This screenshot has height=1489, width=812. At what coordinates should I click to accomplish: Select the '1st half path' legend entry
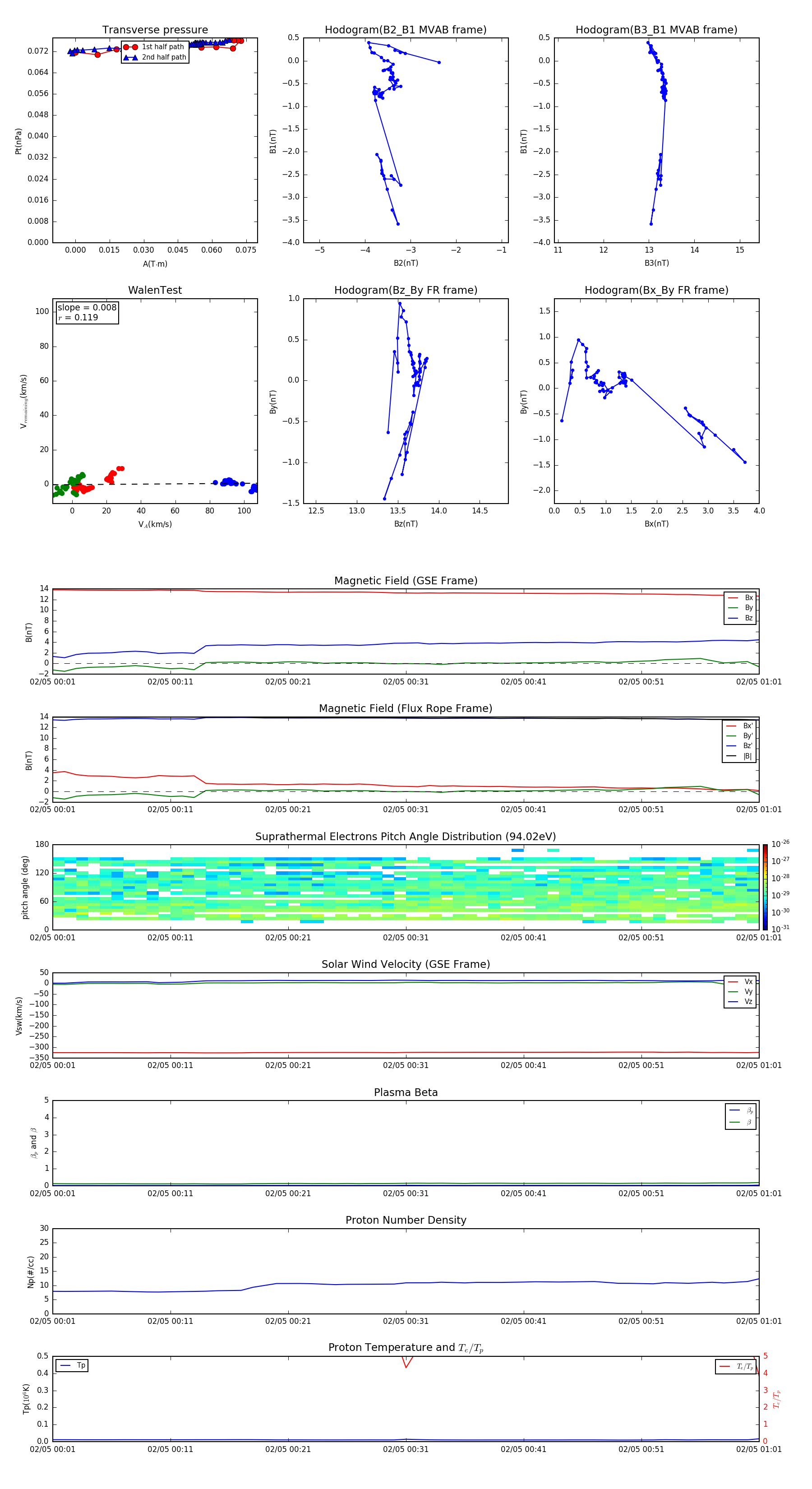[x=154, y=47]
